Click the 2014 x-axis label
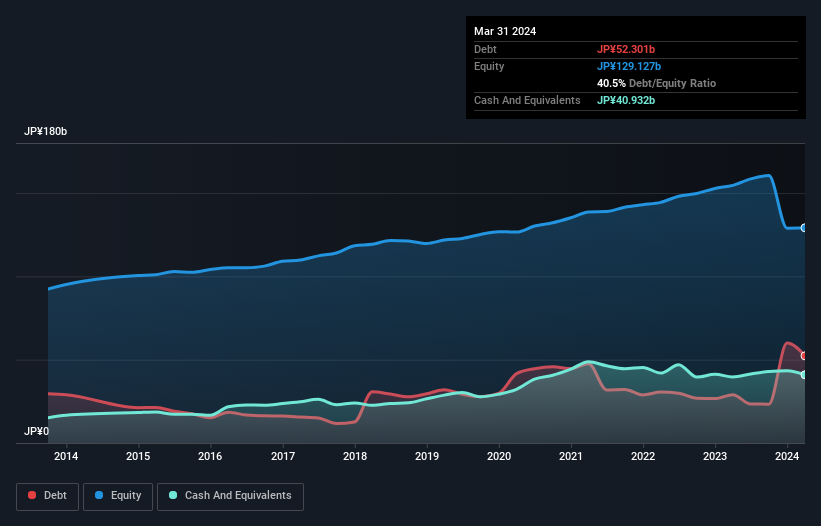The height and width of the screenshot is (526, 821). point(66,456)
